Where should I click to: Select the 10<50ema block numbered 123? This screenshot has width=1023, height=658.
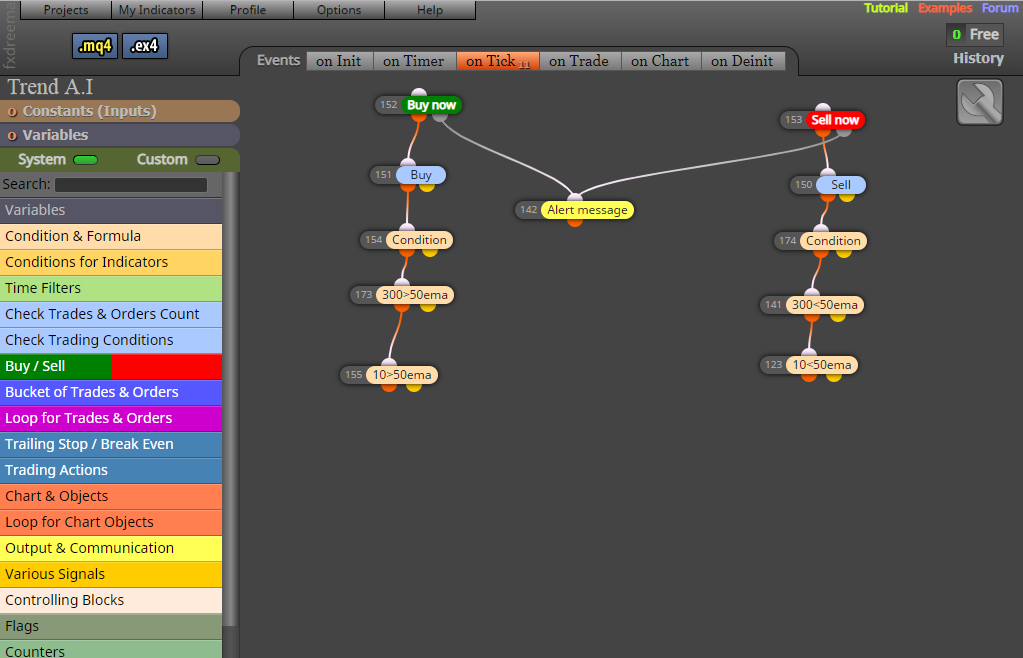[821, 365]
